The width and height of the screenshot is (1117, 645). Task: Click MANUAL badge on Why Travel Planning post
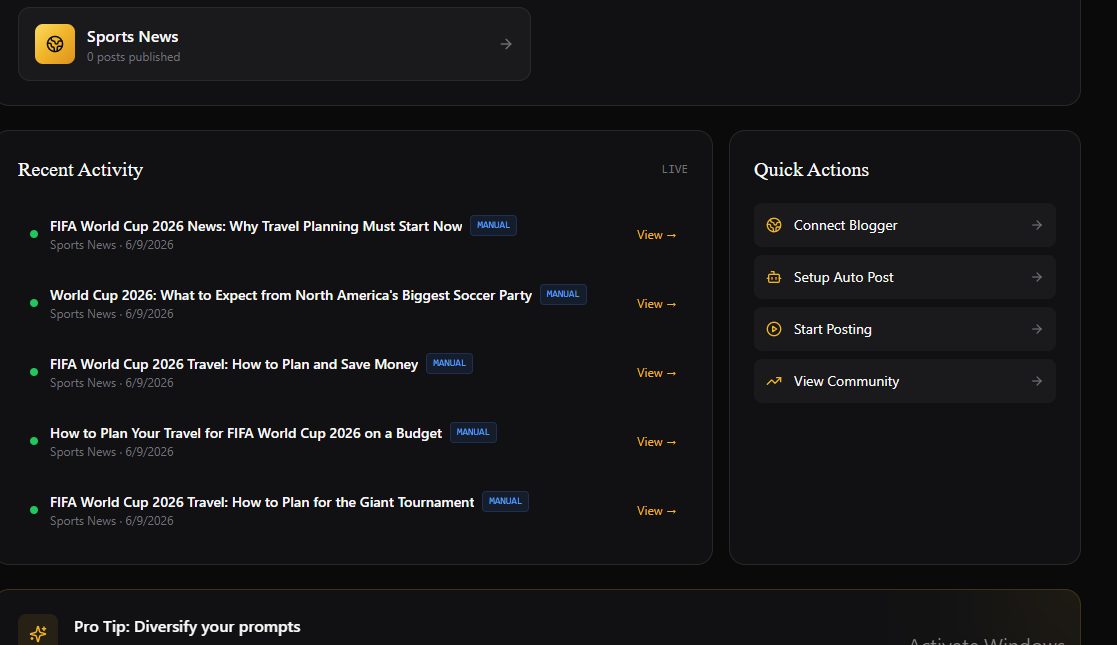(493, 225)
